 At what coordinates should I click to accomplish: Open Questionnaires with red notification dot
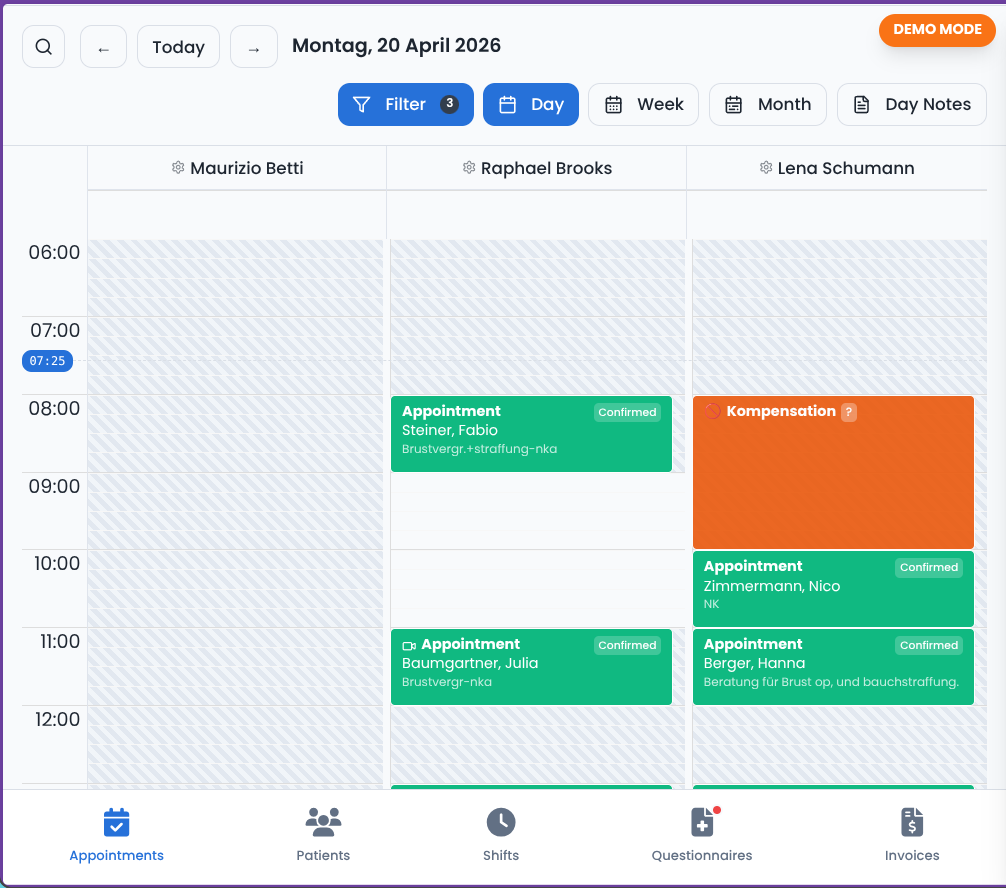702,835
